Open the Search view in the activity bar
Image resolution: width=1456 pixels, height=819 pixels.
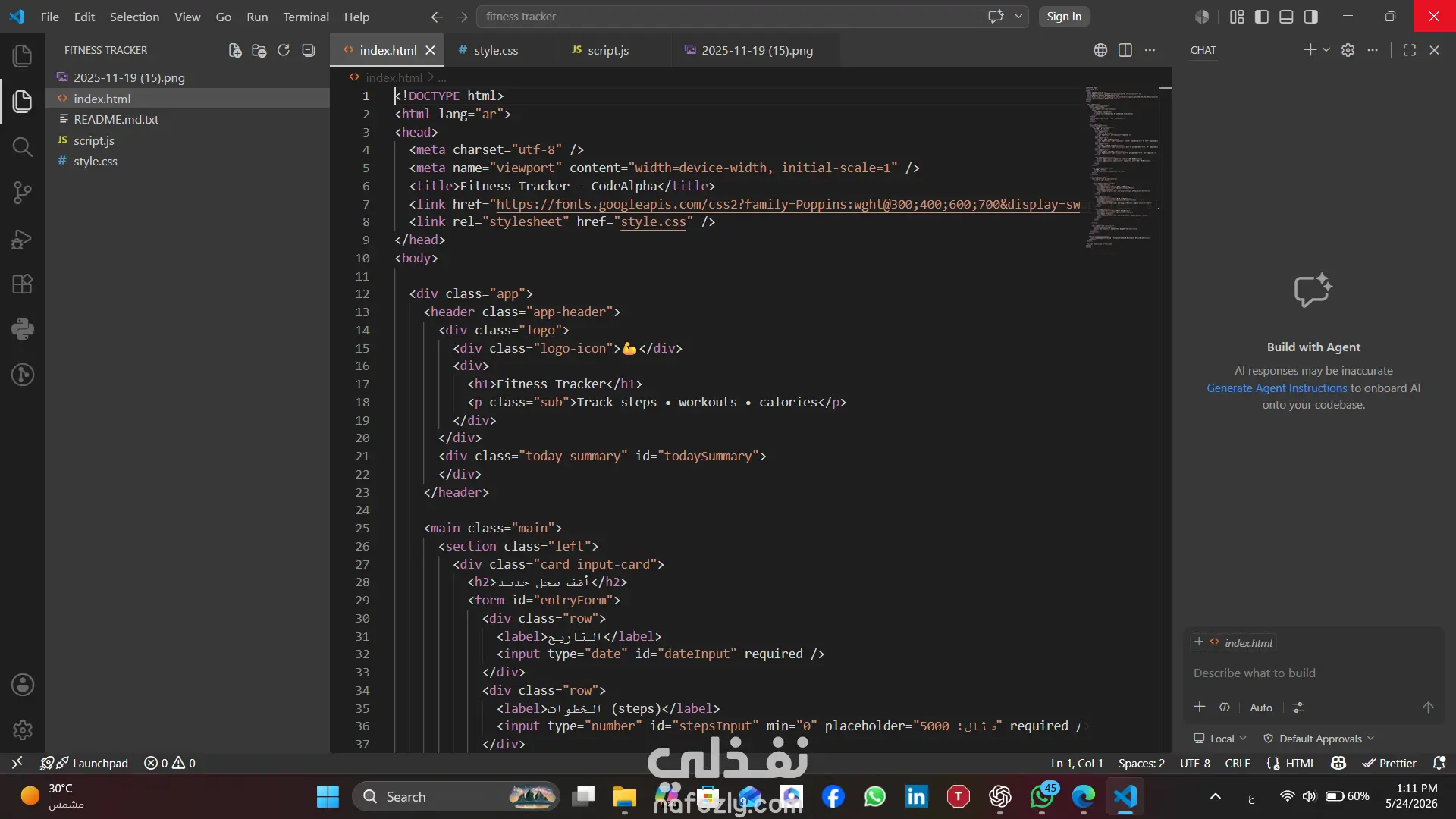coord(23,147)
